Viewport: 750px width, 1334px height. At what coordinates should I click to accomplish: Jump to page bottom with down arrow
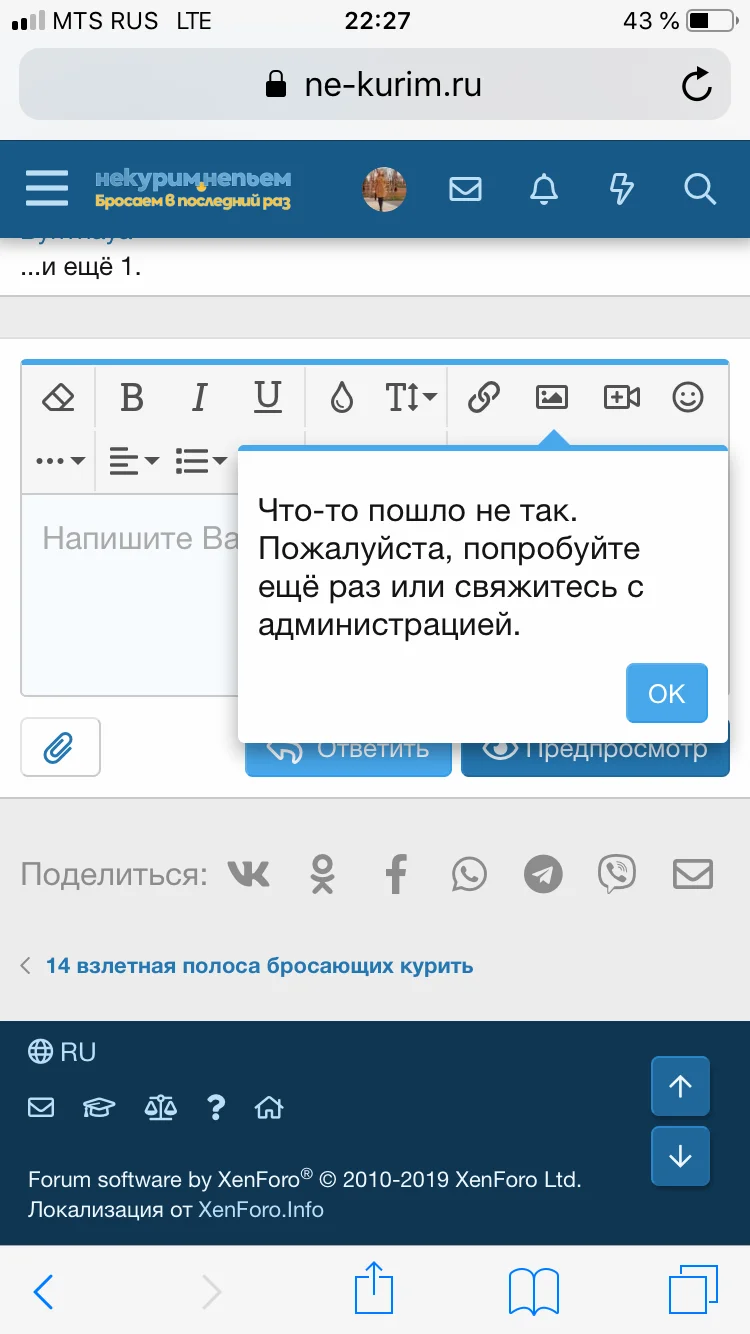pos(680,1156)
